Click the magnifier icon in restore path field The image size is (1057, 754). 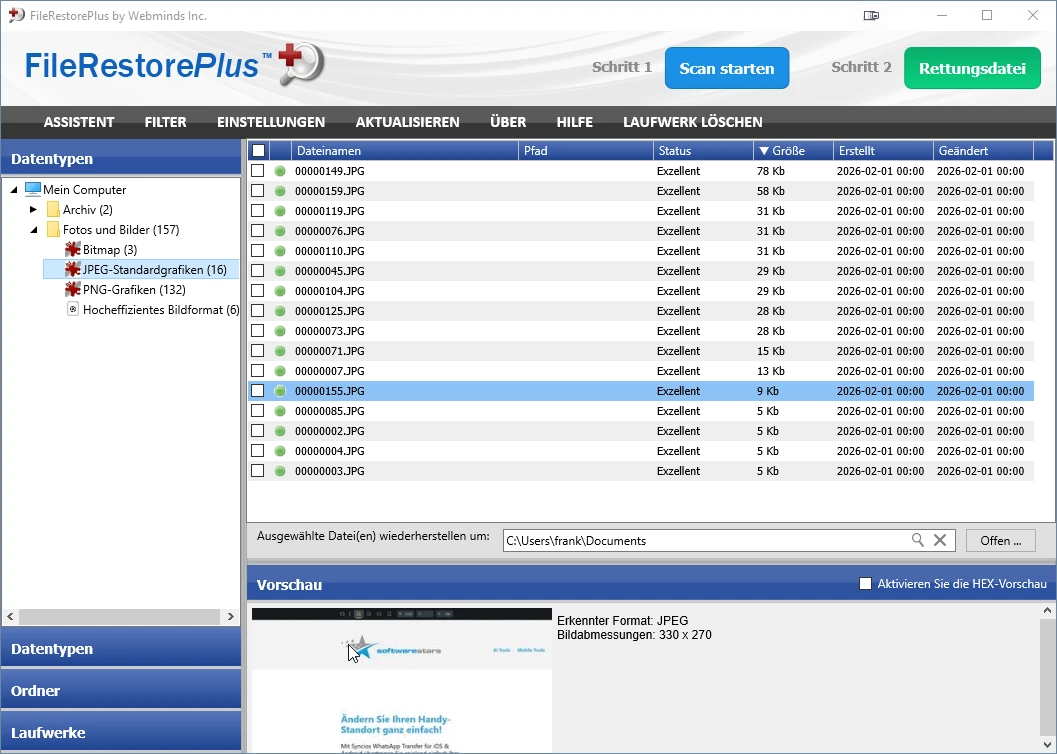pos(917,540)
